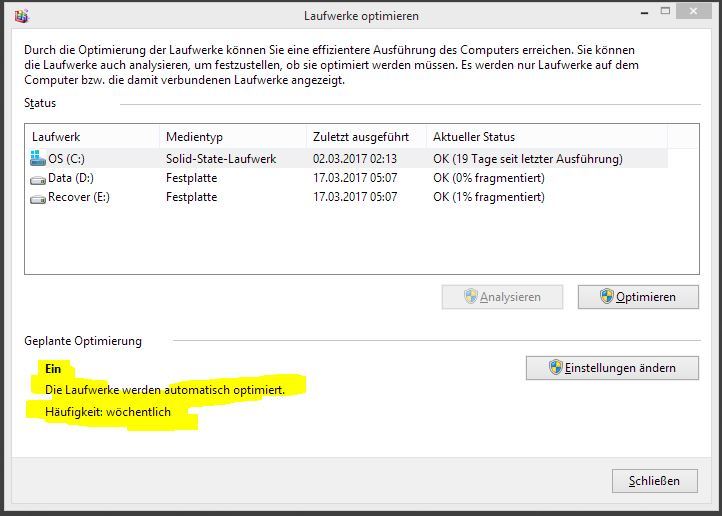Click the shield icon on Einstellungen ändern
Screen dimensions: 722x516
pos(555,368)
